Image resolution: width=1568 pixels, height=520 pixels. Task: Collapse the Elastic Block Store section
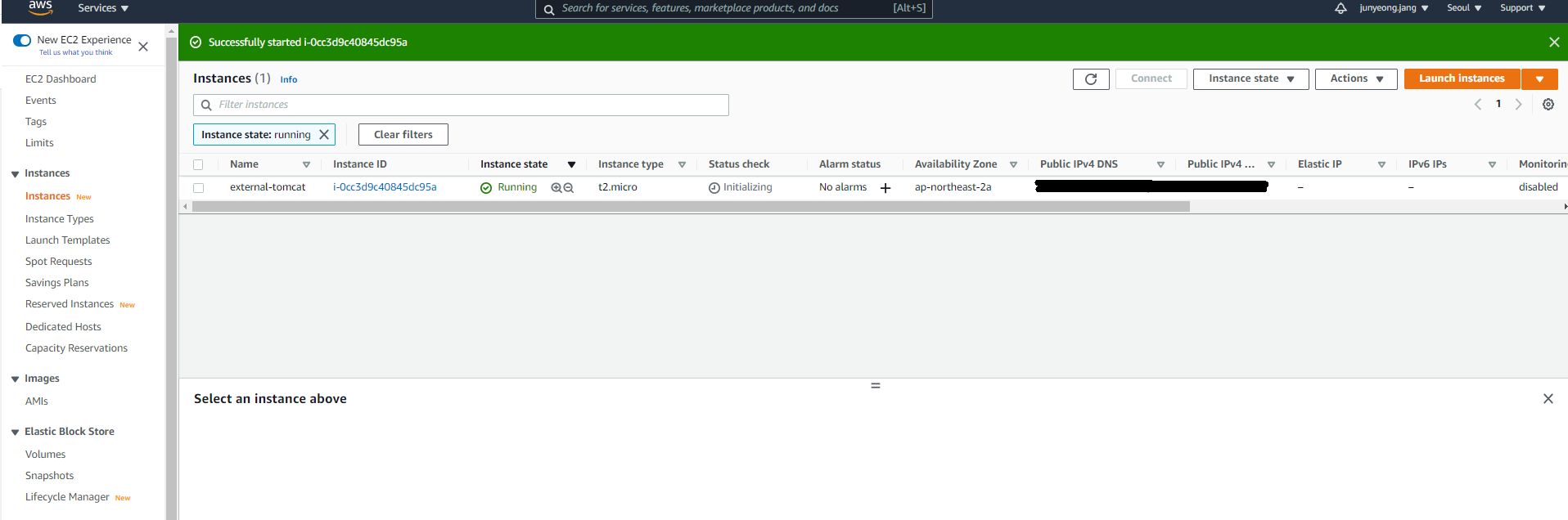[x=15, y=433]
